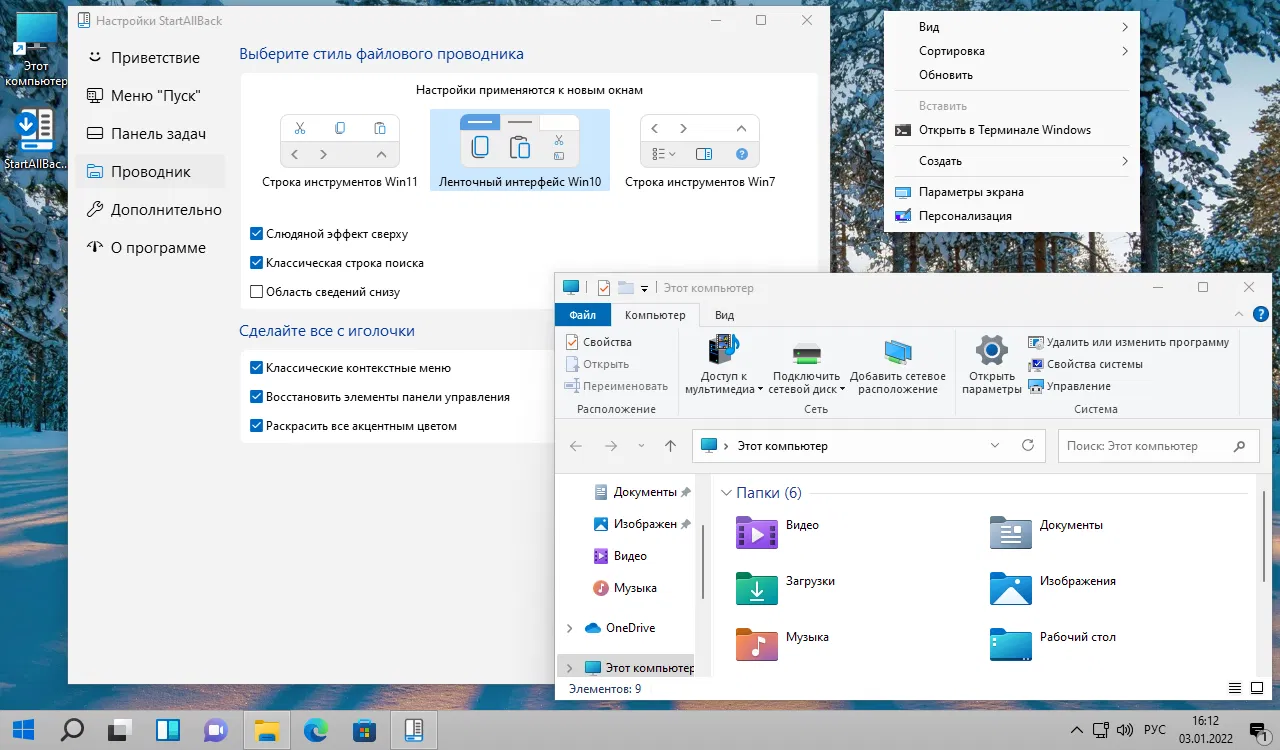The image size is (1280, 750).
Task: Disable the mica effect on top checkbox
Action: point(257,234)
